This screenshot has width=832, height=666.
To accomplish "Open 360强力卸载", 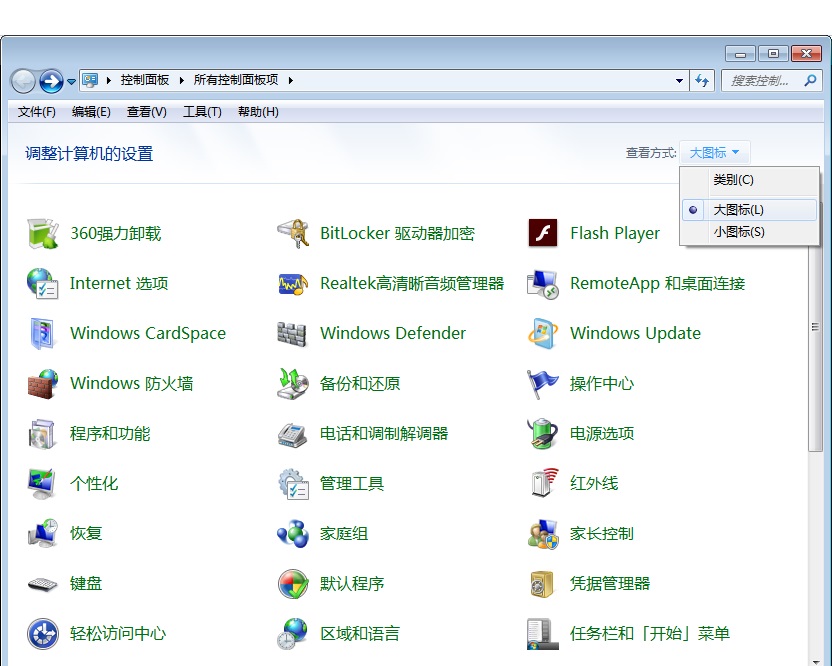I will pos(113,233).
